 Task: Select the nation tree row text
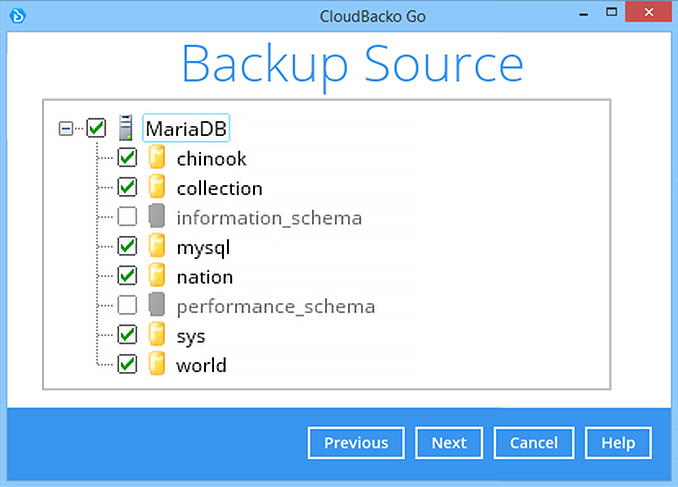205,277
